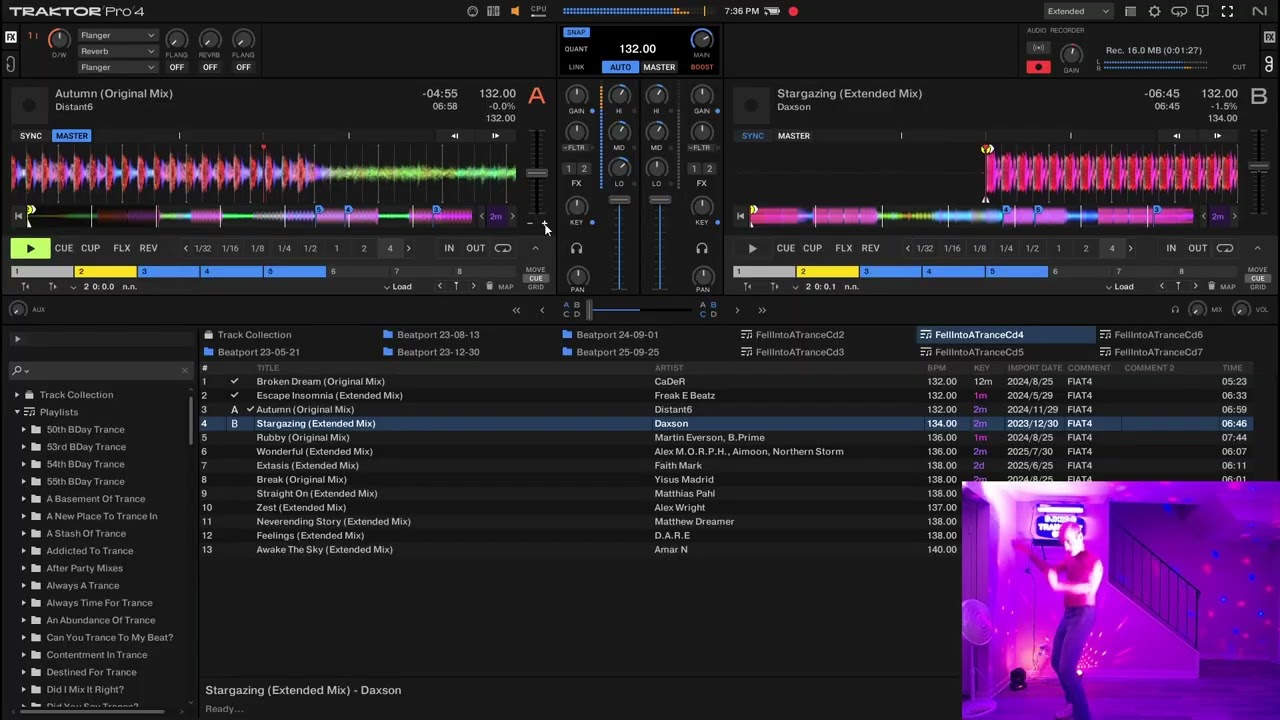Set loop OUT point on deck B
Image resolution: width=1280 pixels, height=720 pixels.
[1197, 248]
